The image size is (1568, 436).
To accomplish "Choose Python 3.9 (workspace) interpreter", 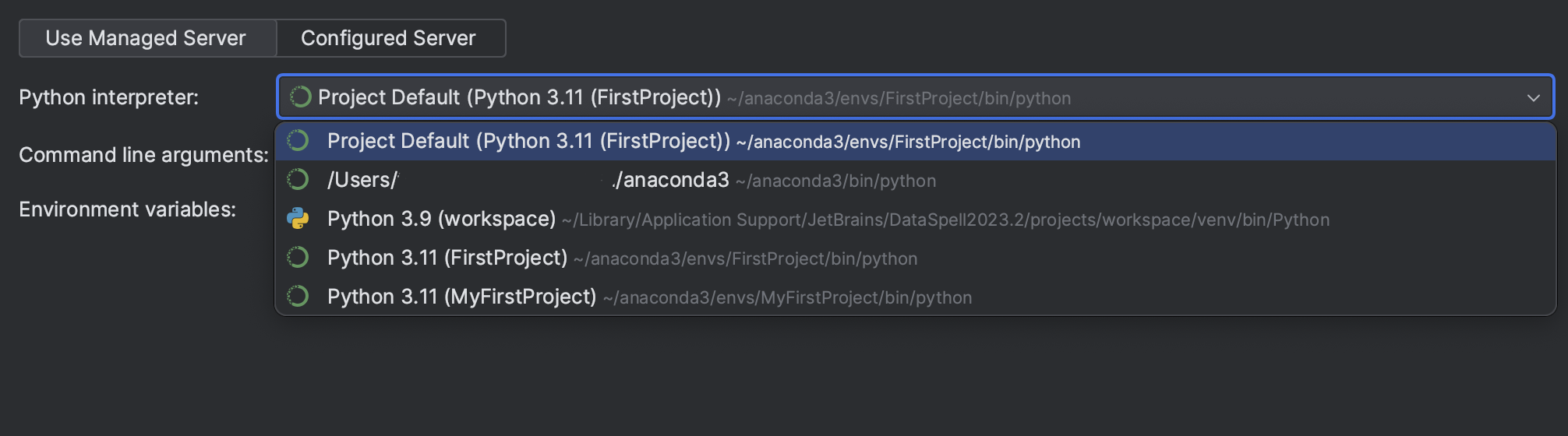I will tap(441, 219).
